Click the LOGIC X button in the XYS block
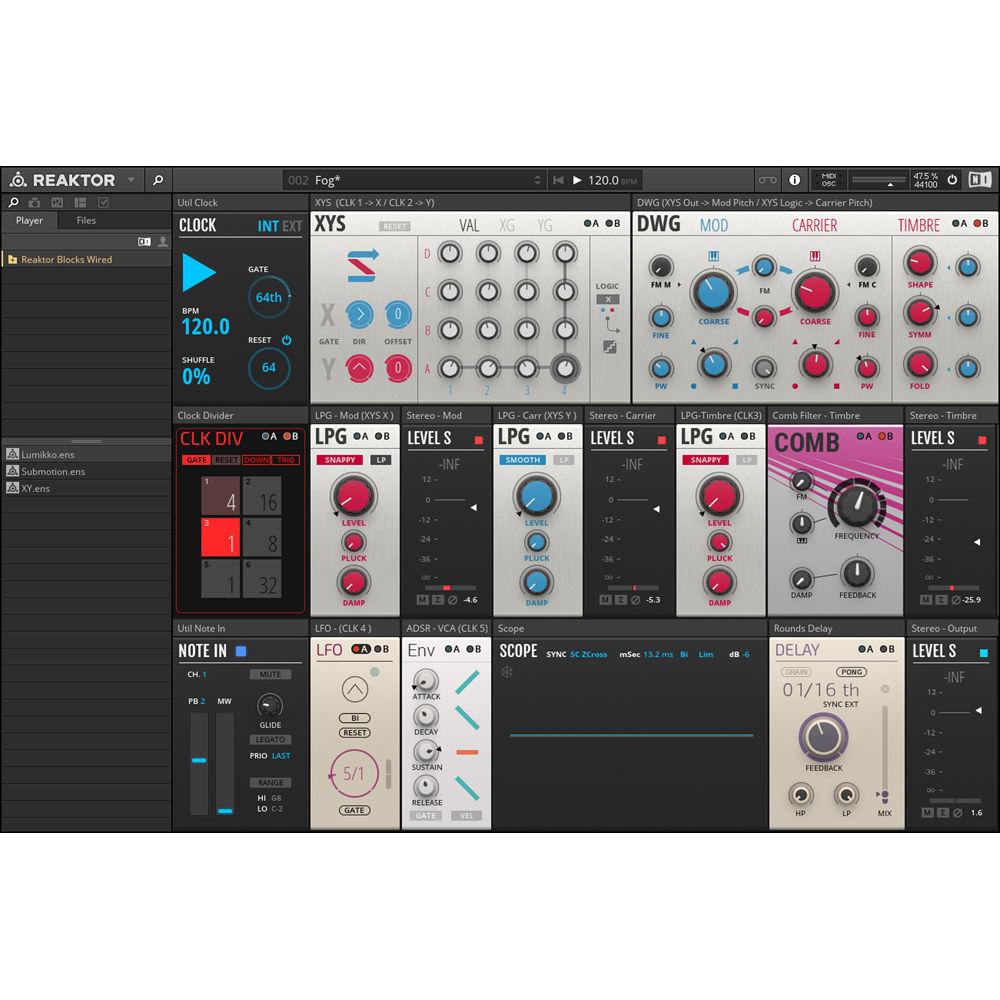This screenshot has height=1000, width=1000. [x=610, y=299]
